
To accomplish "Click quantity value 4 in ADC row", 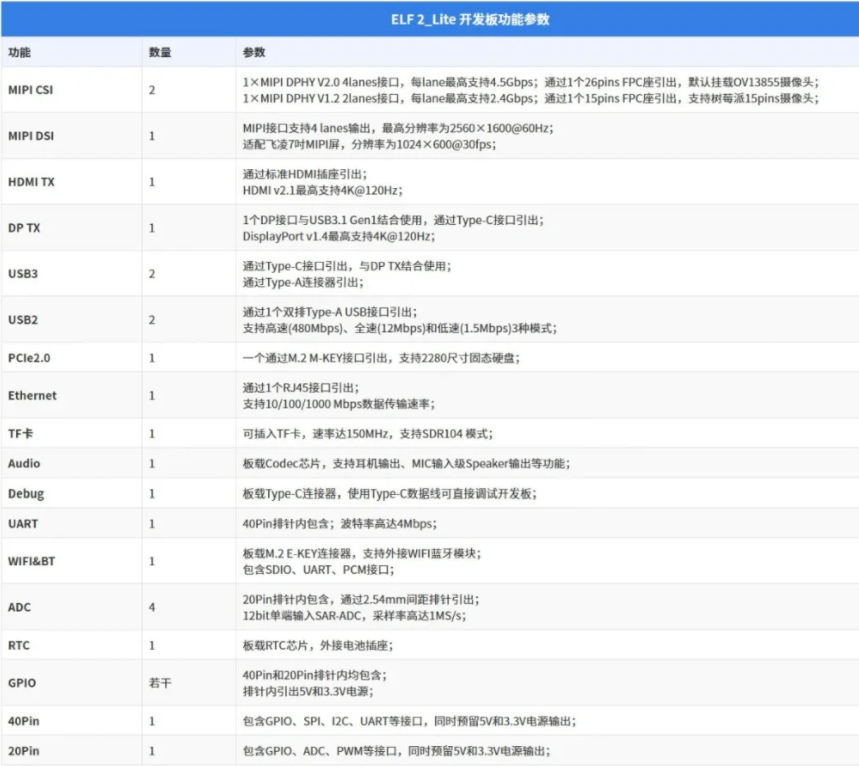I will point(152,607).
